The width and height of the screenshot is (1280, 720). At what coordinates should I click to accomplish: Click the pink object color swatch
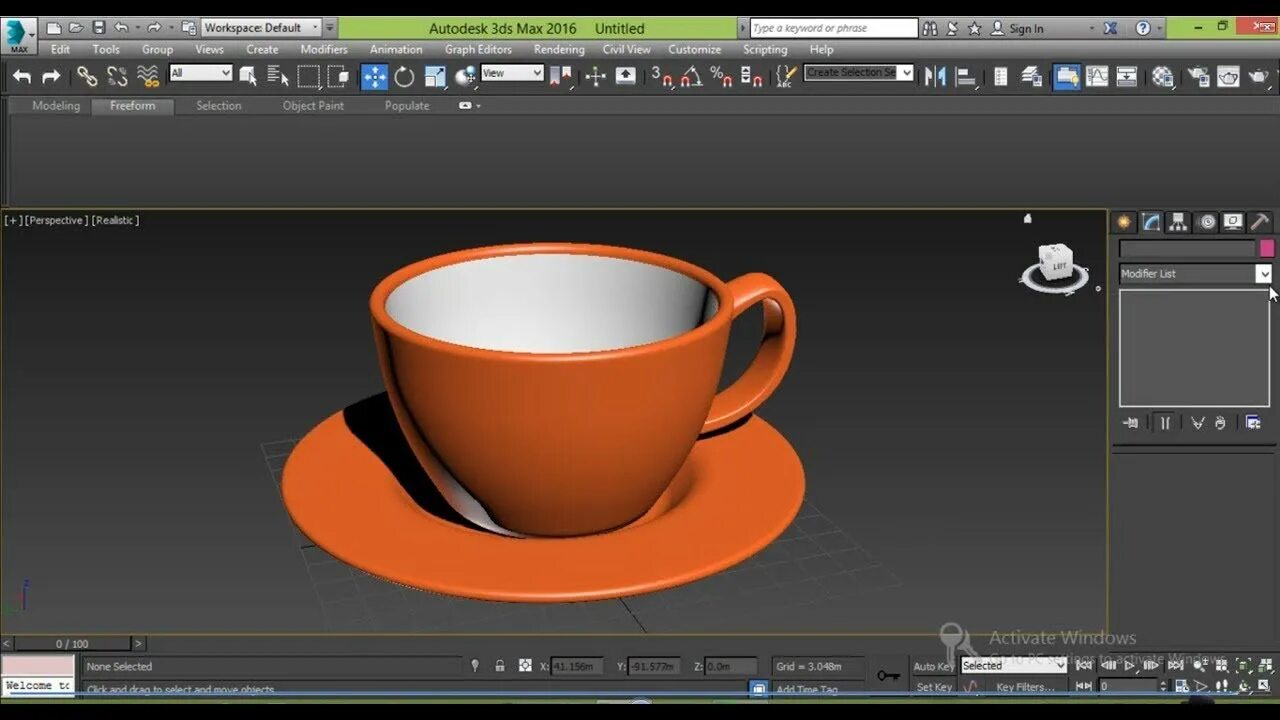(x=1267, y=248)
